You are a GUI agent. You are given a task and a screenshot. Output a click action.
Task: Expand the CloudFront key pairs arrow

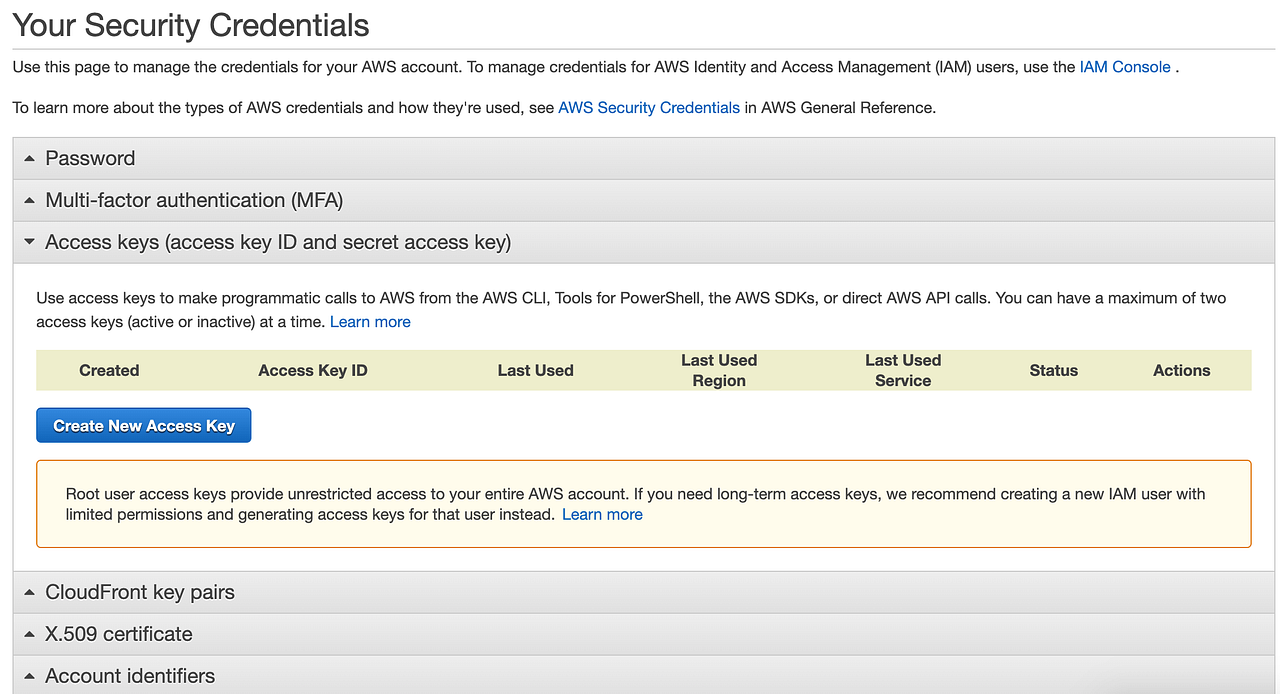pos(29,593)
